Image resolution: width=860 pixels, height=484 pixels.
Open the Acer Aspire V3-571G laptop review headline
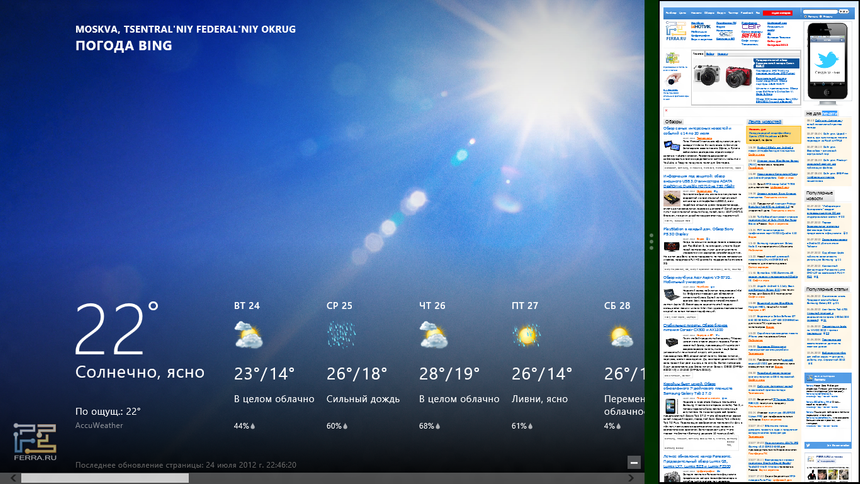click(x=698, y=280)
